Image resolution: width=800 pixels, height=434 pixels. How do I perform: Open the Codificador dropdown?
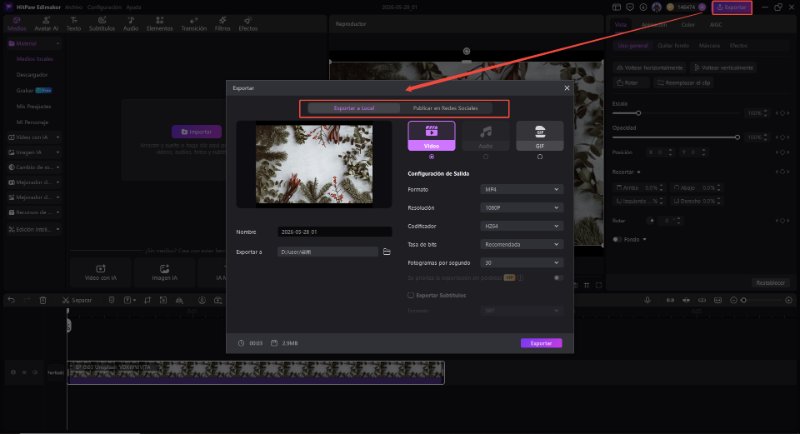(x=521, y=226)
